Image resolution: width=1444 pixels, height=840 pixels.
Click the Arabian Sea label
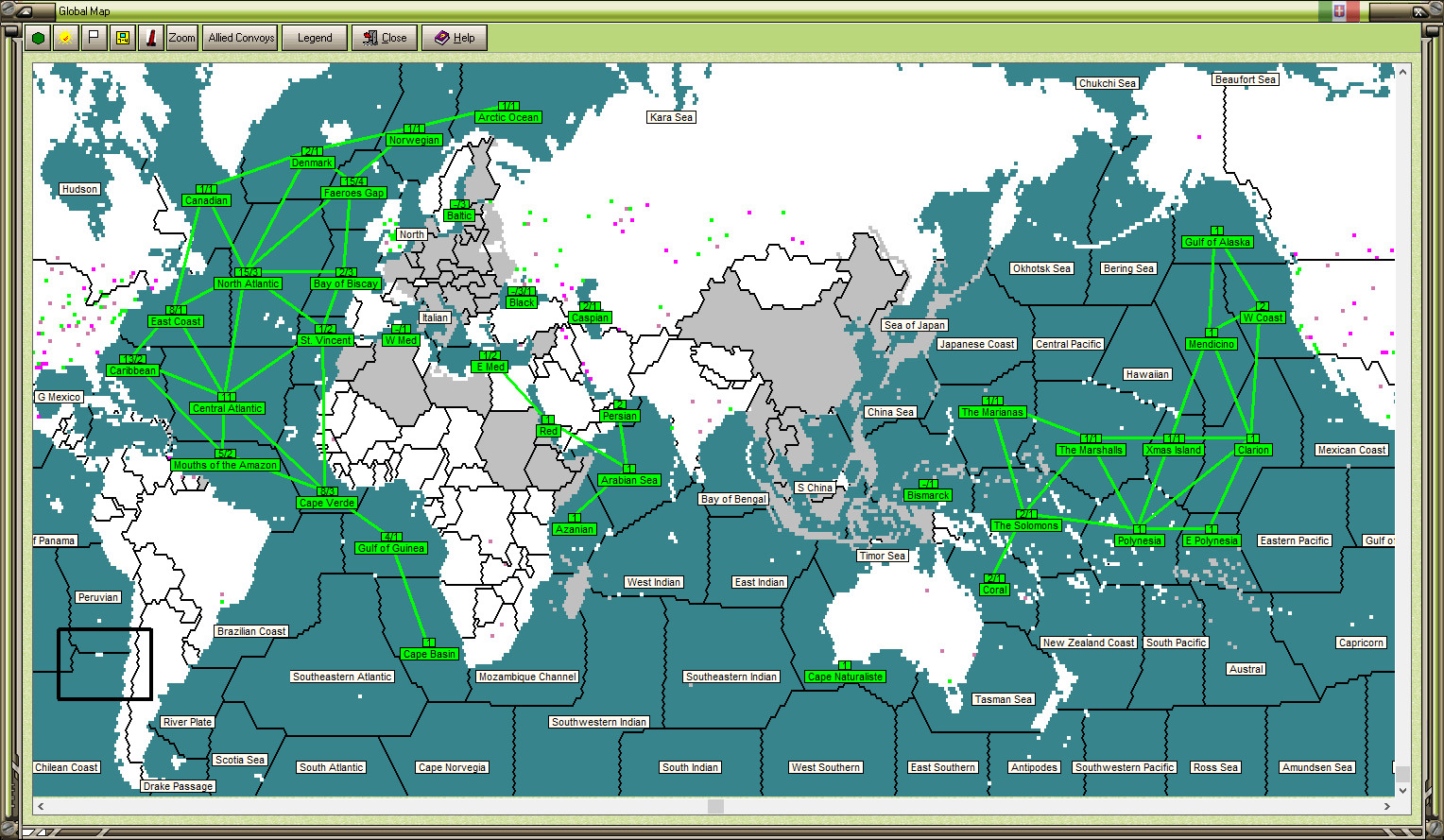point(629,480)
